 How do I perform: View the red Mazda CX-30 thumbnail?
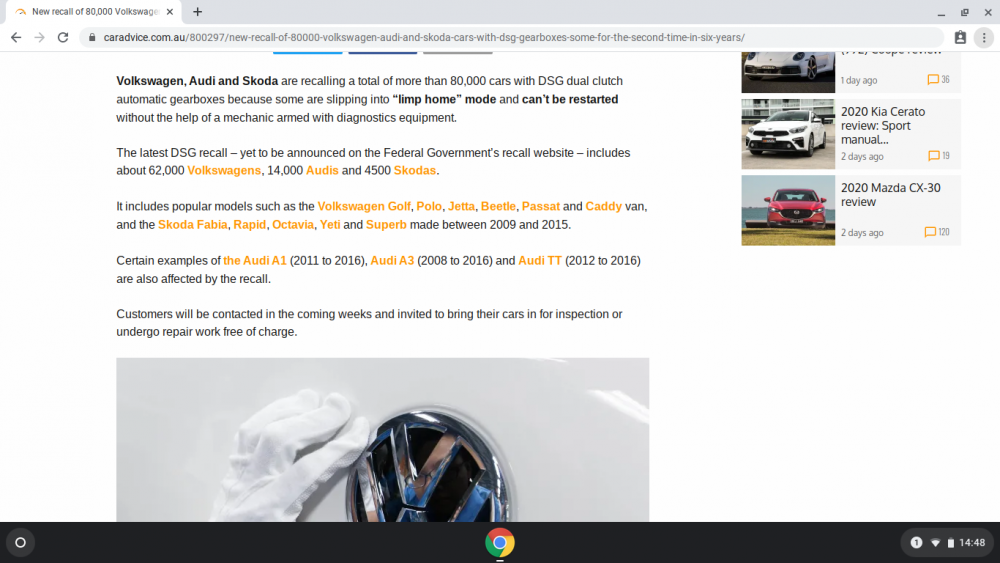(788, 210)
